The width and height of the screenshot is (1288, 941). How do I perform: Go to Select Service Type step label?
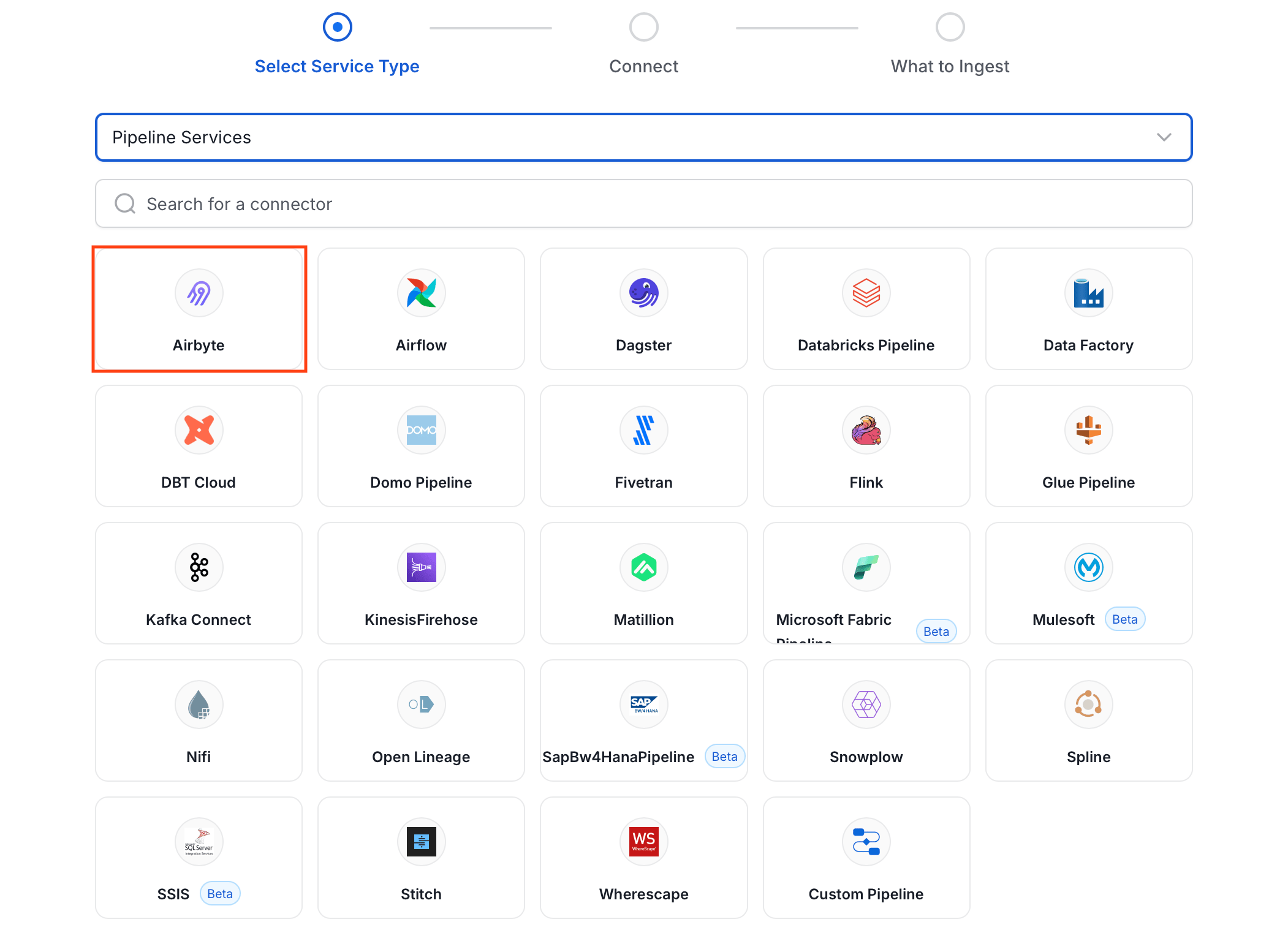337,66
